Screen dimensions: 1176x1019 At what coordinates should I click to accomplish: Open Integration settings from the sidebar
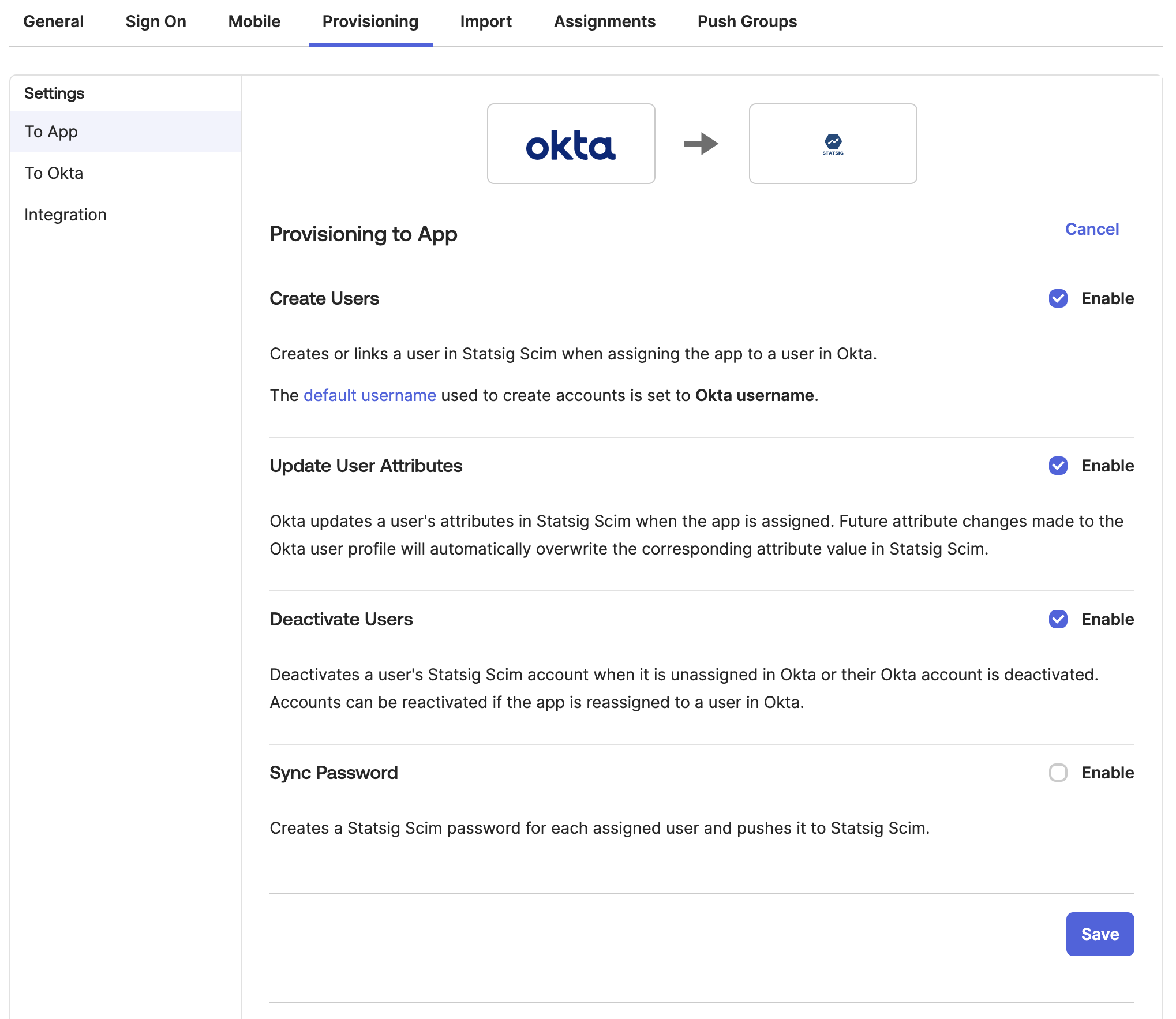point(65,214)
